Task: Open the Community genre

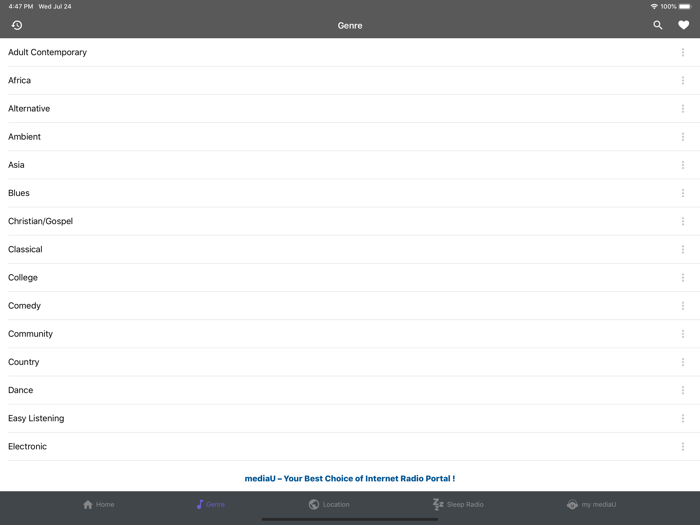Action: [x=350, y=333]
